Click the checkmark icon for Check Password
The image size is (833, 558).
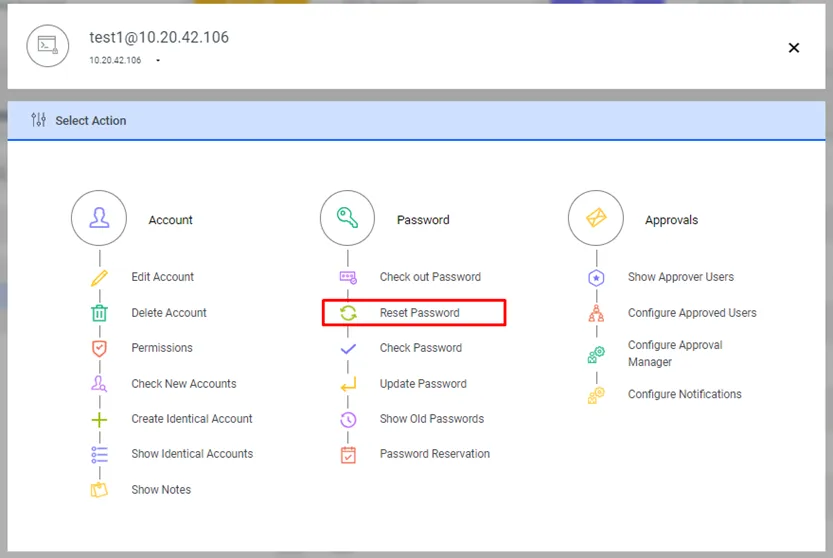(348, 349)
